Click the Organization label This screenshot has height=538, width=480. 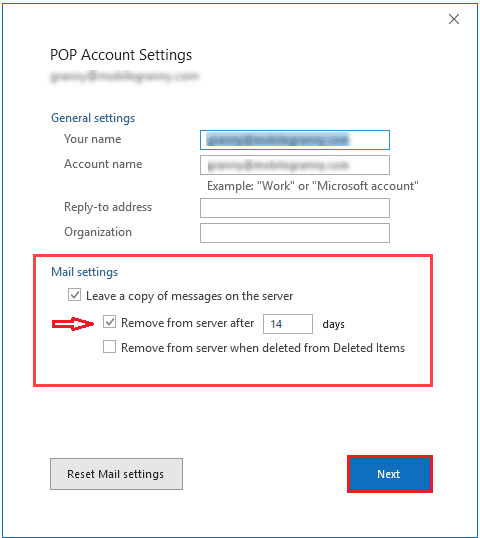pyautogui.click(x=98, y=232)
